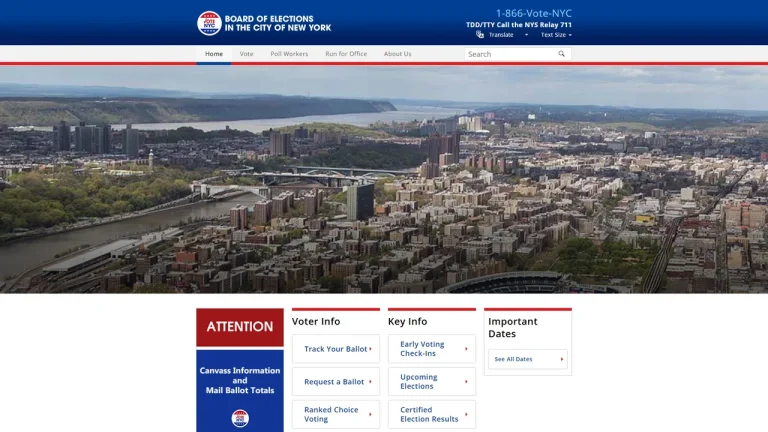The image size is (768, 432).
Task: Open Canvass Information and Mail Ballot Totals
Action: tap(240, 391)
